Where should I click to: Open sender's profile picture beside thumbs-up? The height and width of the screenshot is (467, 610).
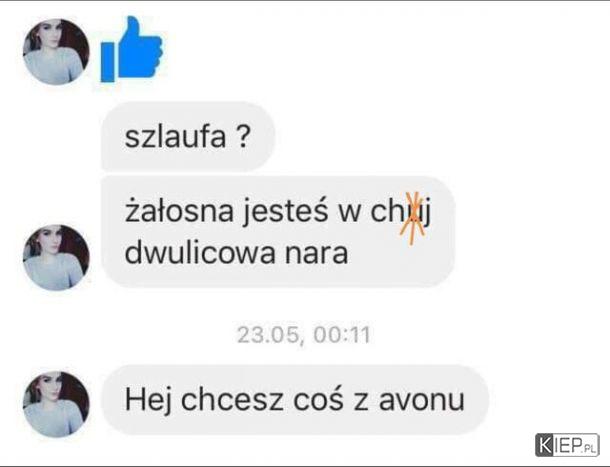click(56, 52)
